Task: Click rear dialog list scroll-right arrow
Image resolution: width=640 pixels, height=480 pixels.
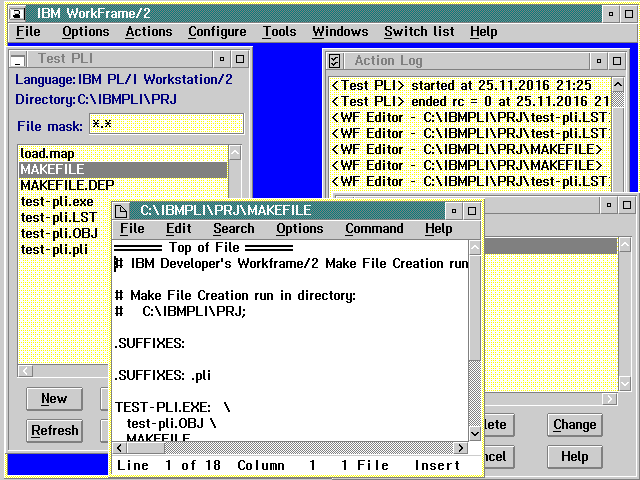Action: click(x=610, y=399)
